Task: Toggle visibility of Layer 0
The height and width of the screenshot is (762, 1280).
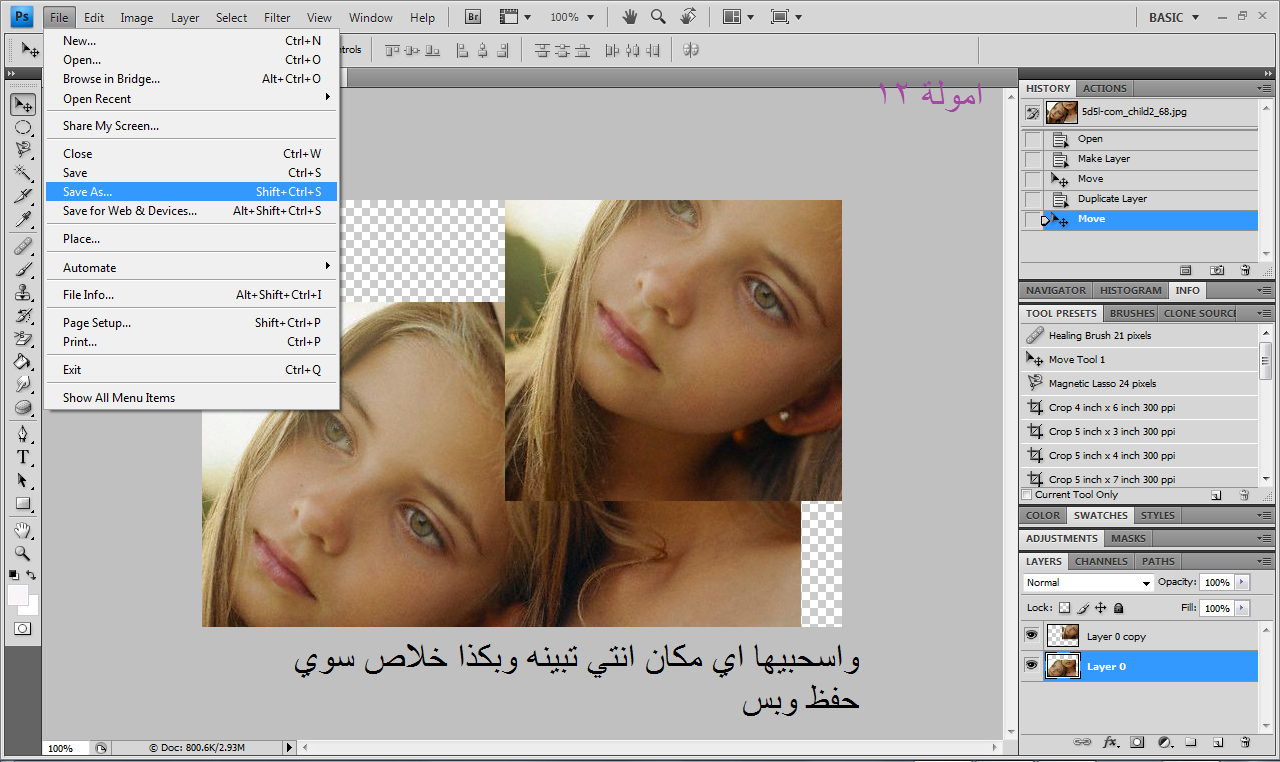Action: click(x=1031, y=666)
